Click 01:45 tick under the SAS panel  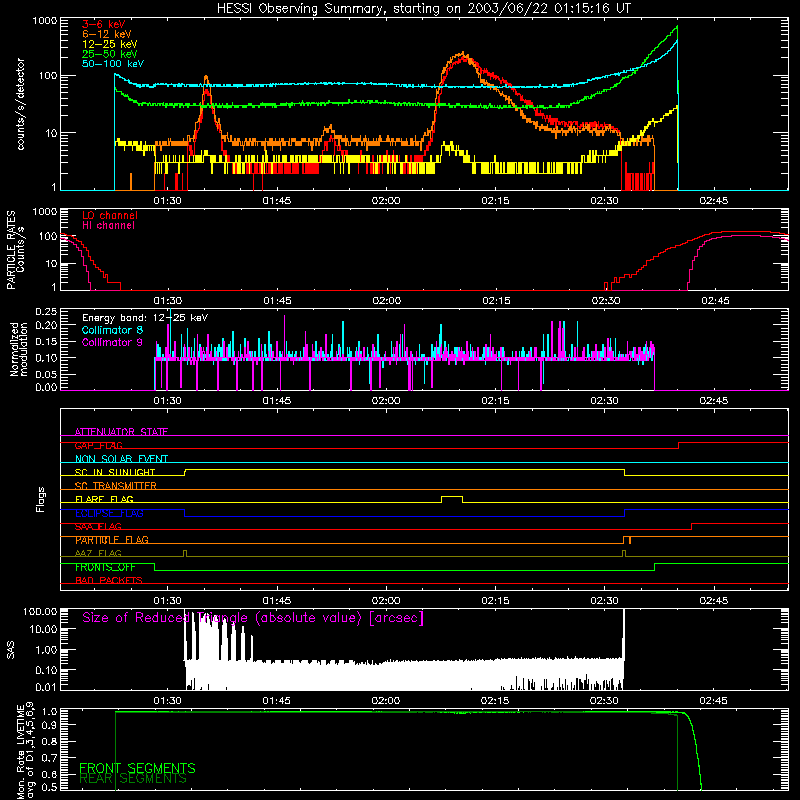coord(277,701)
